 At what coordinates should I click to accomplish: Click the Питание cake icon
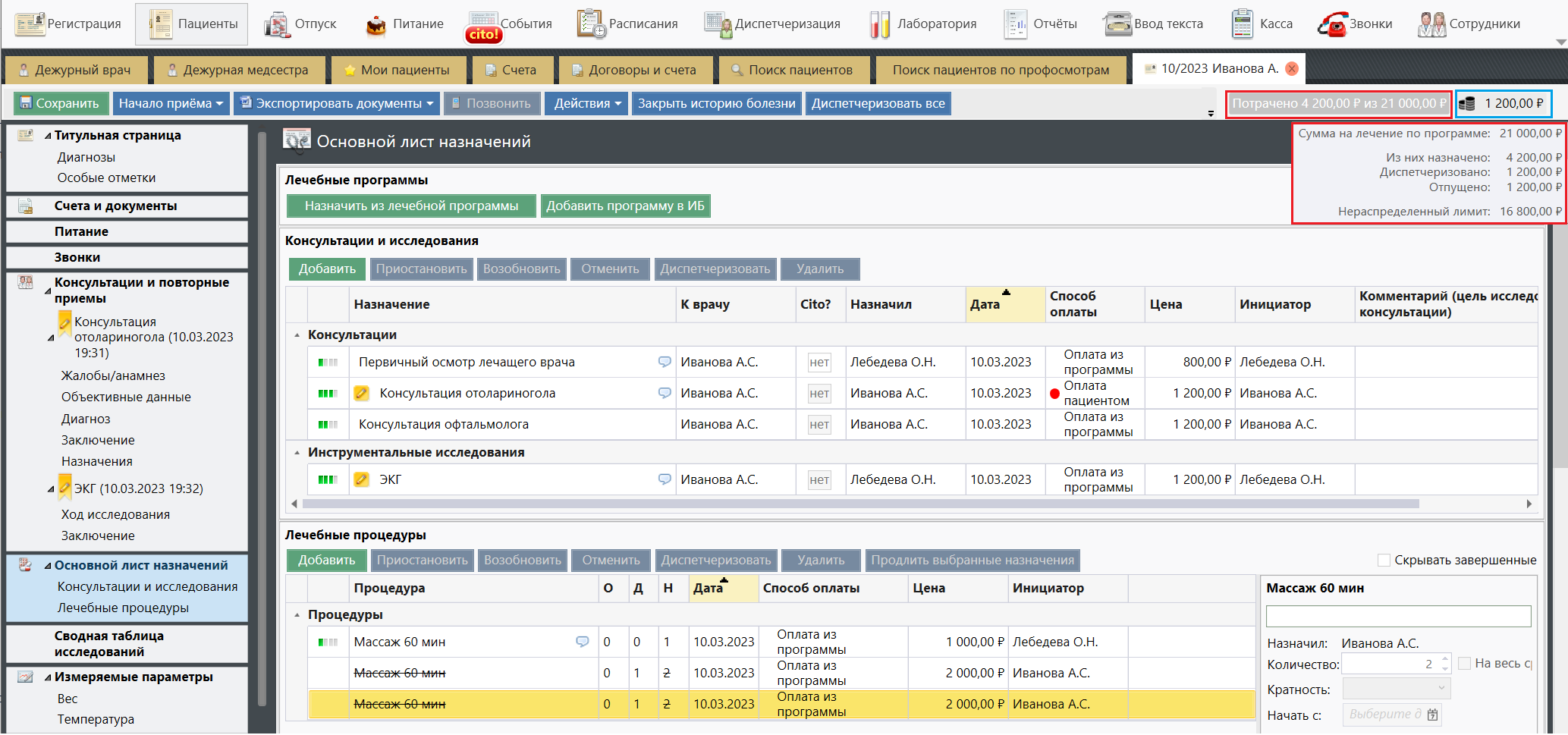click(x=376, y=25)
